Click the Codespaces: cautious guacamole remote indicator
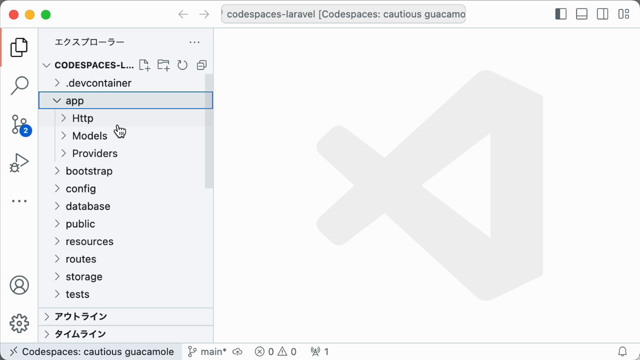Image resolution: width=640 pixels, height=360 pixels. (x=92, y=351)
